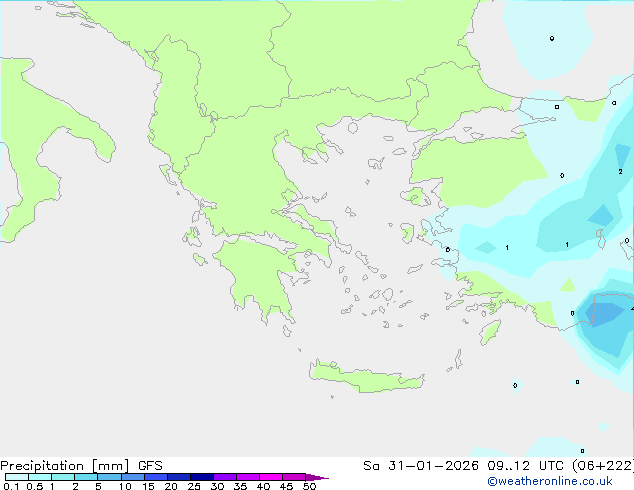634x490 pixels.
Task: Click the legend label '0.5'
Action: 35,486
